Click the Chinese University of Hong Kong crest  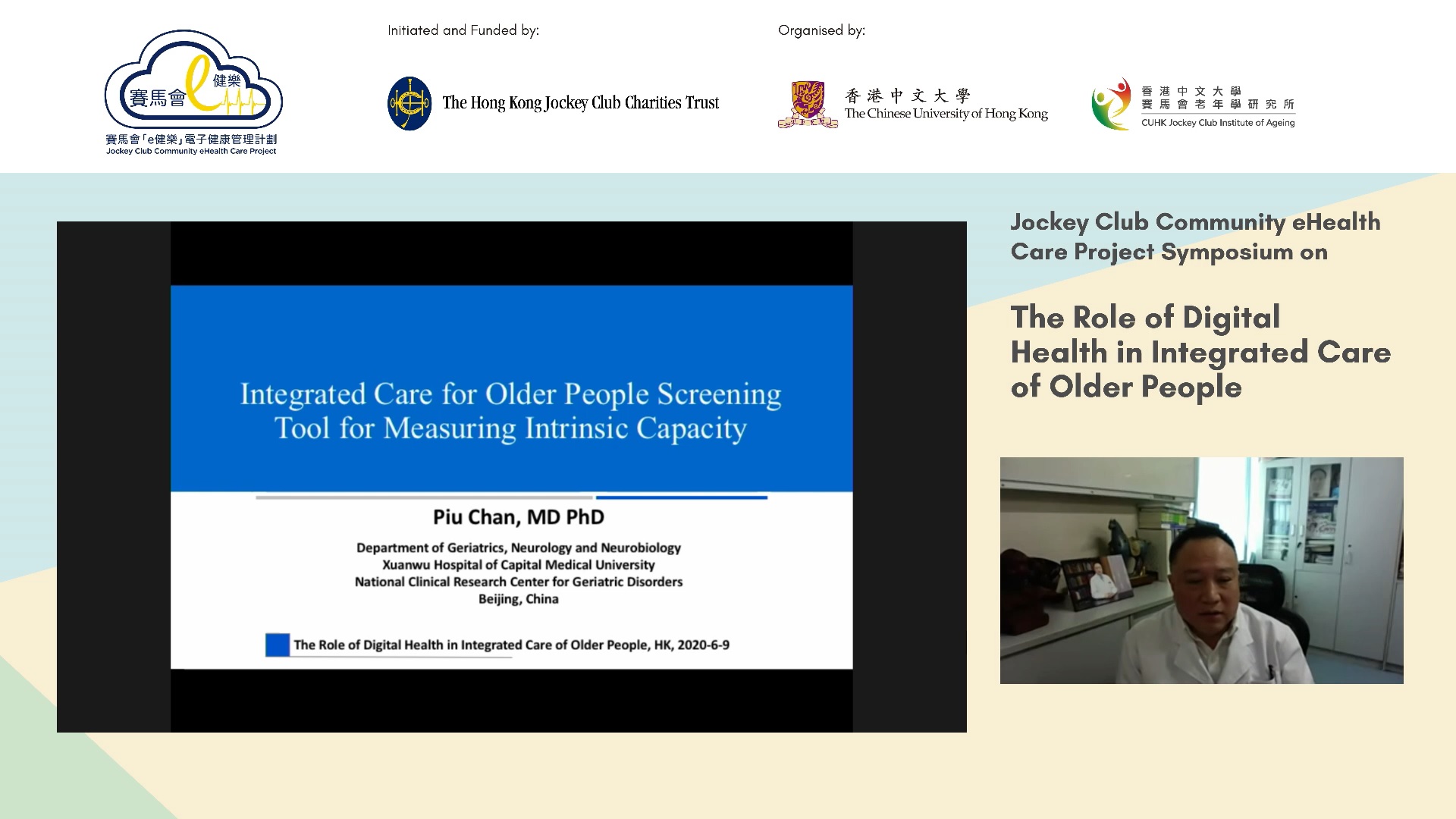point(808,105)
